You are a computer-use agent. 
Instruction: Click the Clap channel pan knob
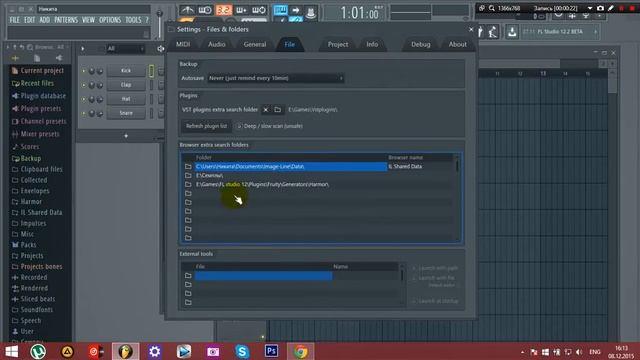pos(92,85)
